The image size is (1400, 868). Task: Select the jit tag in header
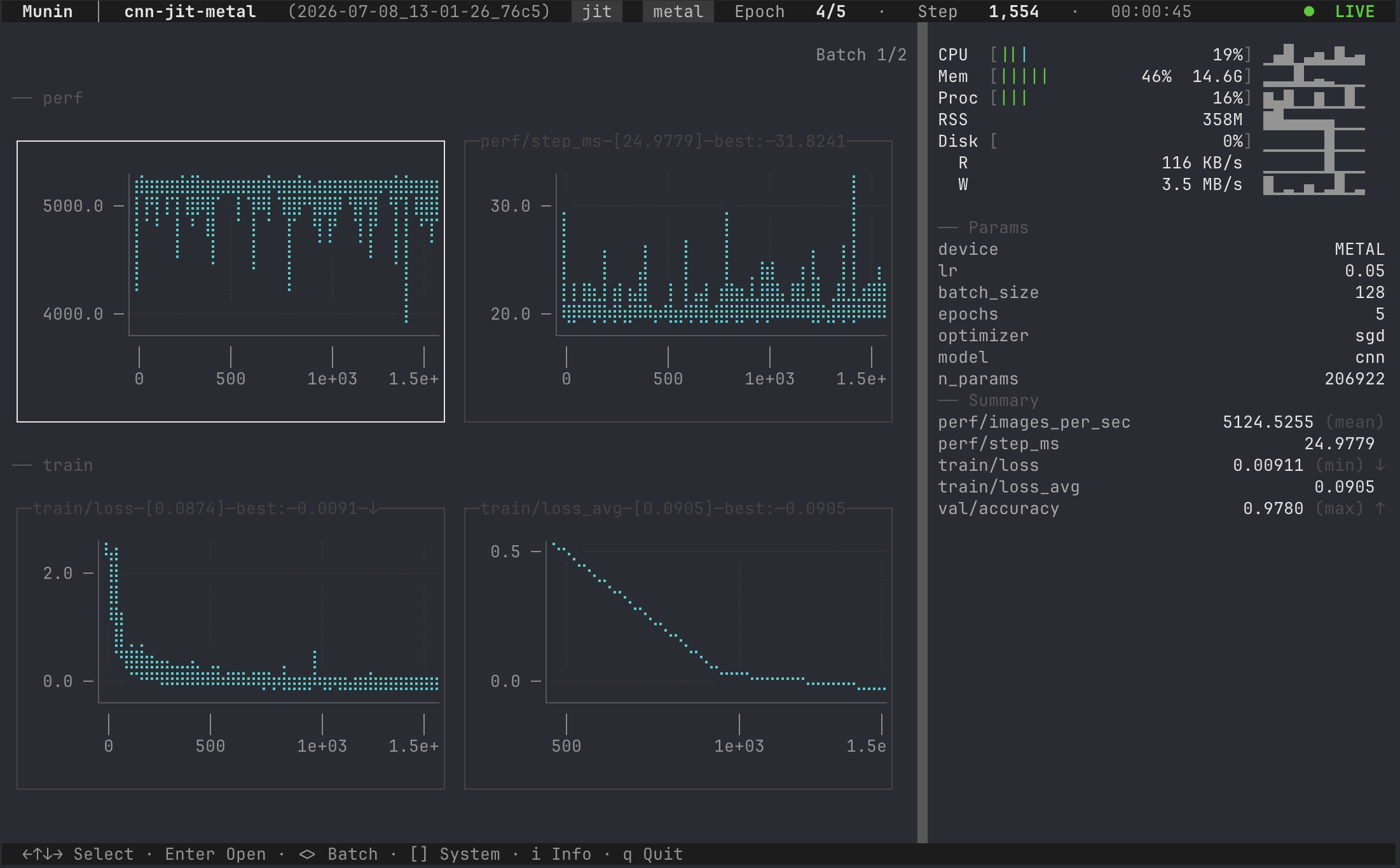[x=597, y=11]
